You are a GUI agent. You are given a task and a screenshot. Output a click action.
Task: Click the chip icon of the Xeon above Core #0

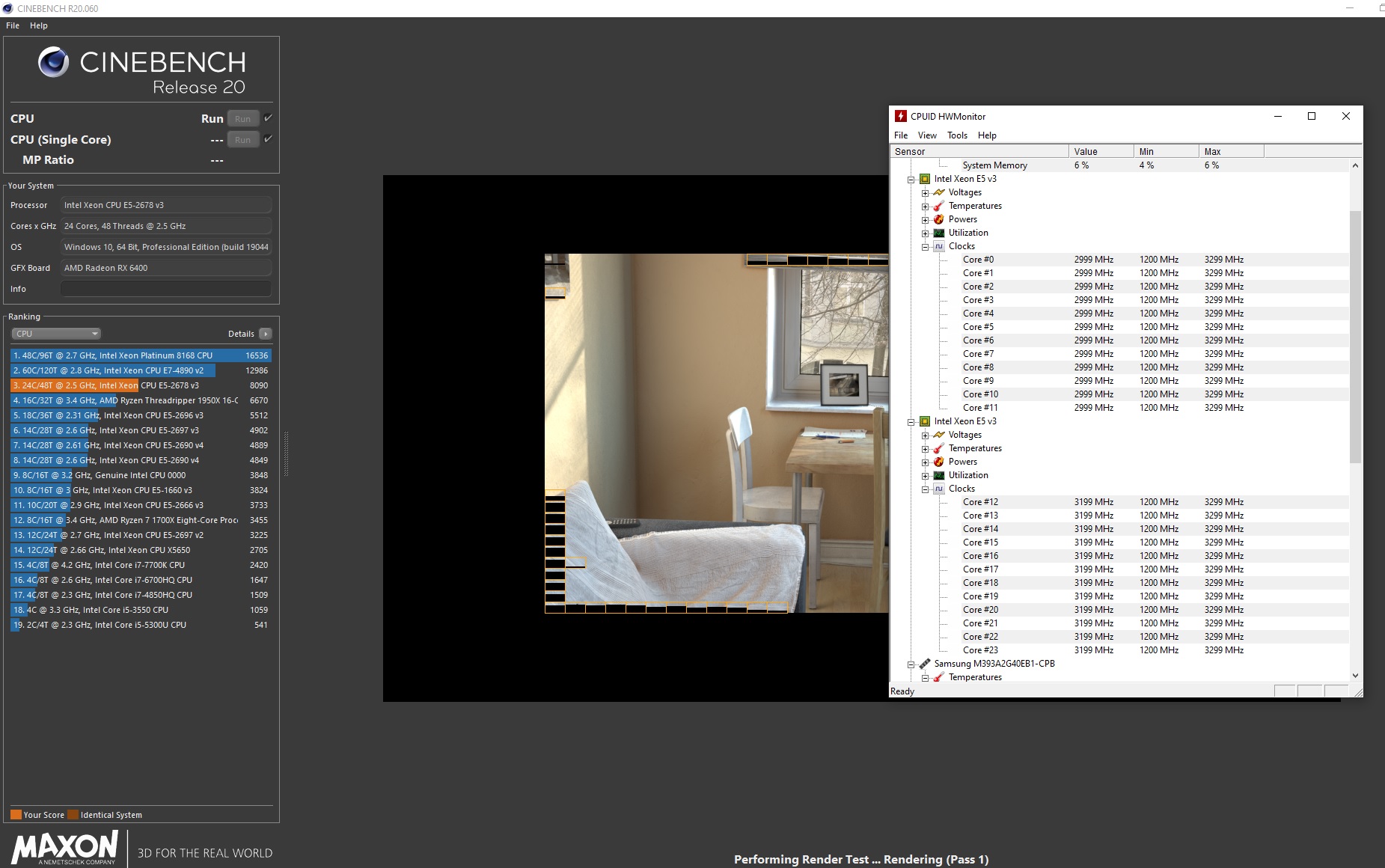[925, 179]
